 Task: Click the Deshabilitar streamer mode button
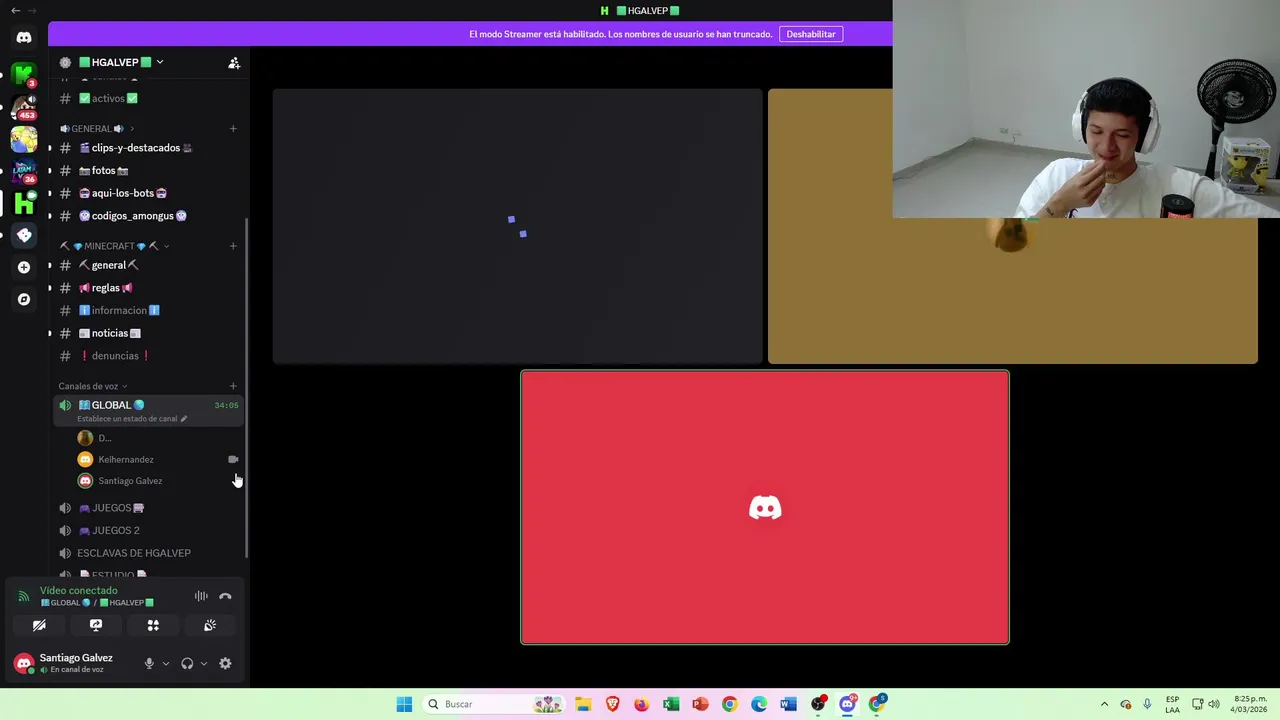(x=811, y=34)
